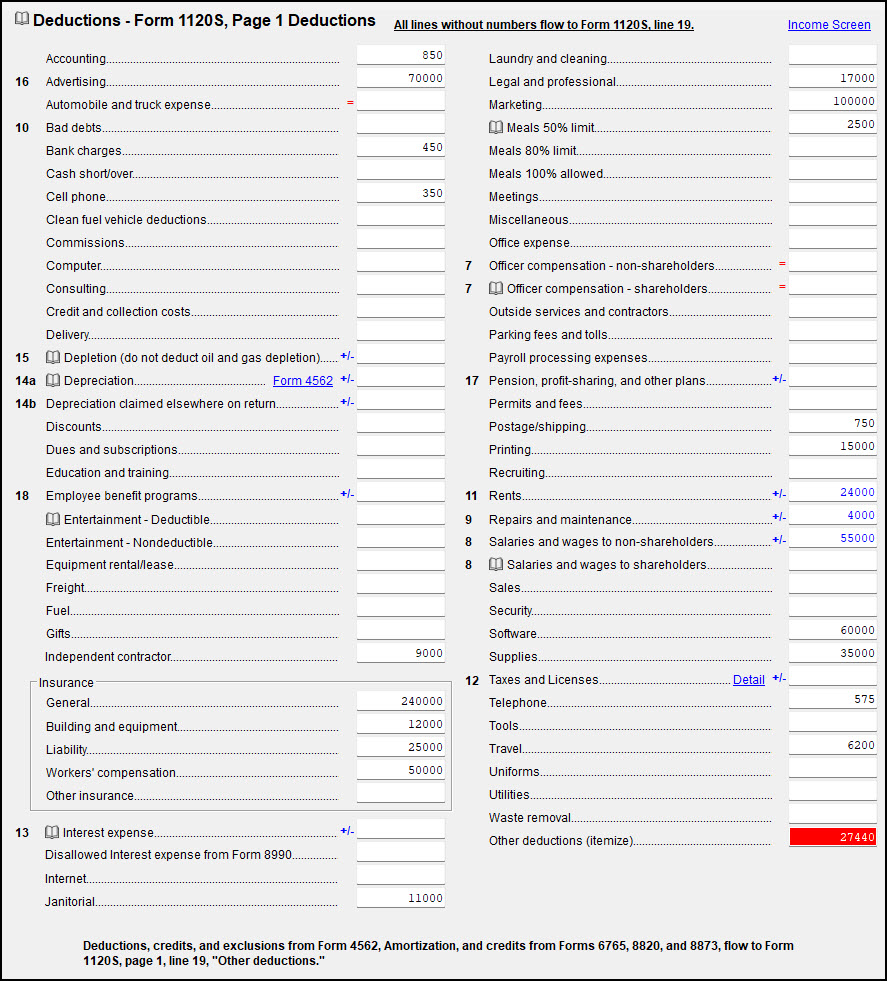The width and height of the screenshot is (887, 981).
Task: Click +/- for Depreciation claimed elsewhere
Action: [347, 402]
